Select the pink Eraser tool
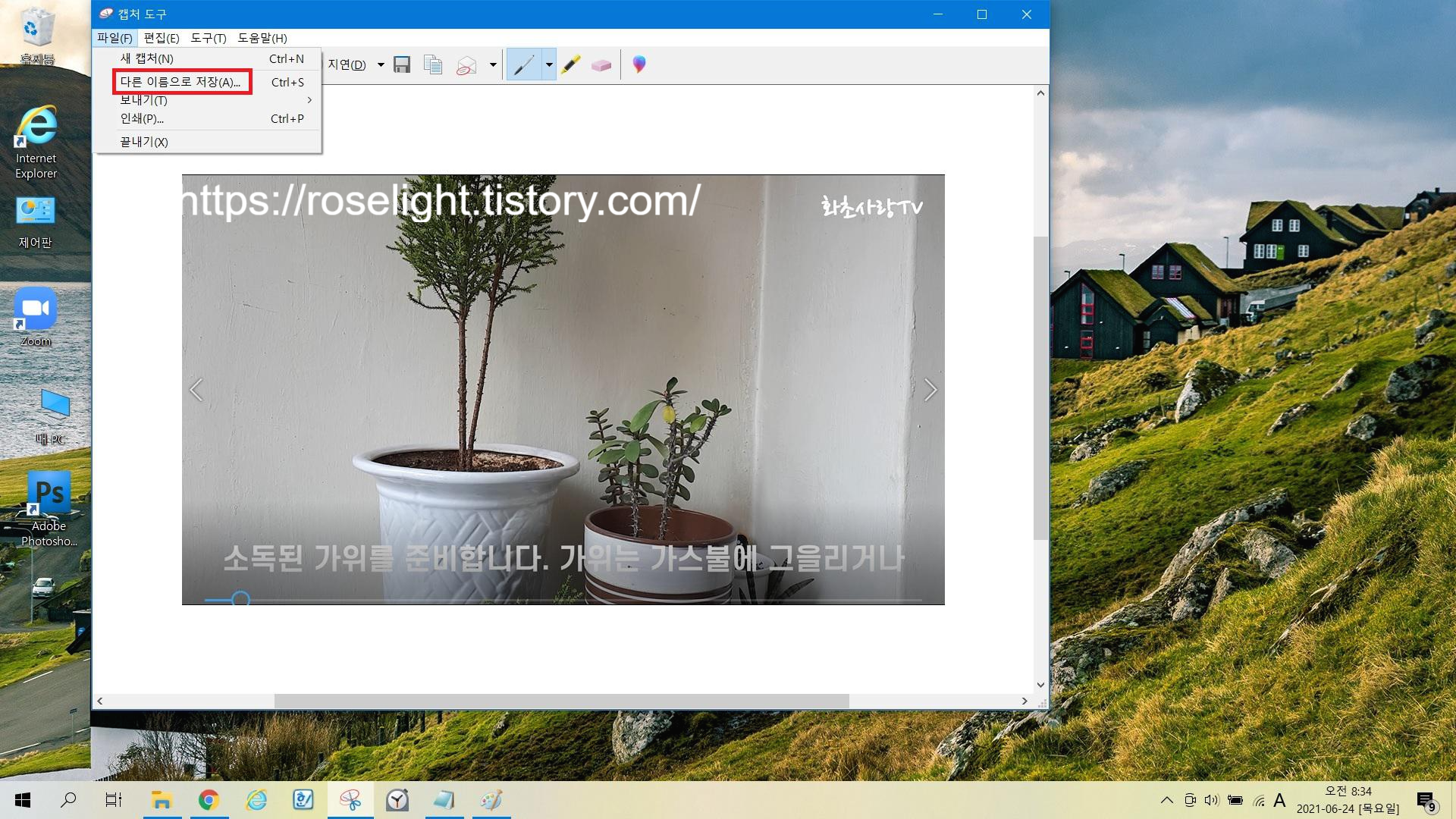This screenshot has width=1456, height=819. pos(601,65)
